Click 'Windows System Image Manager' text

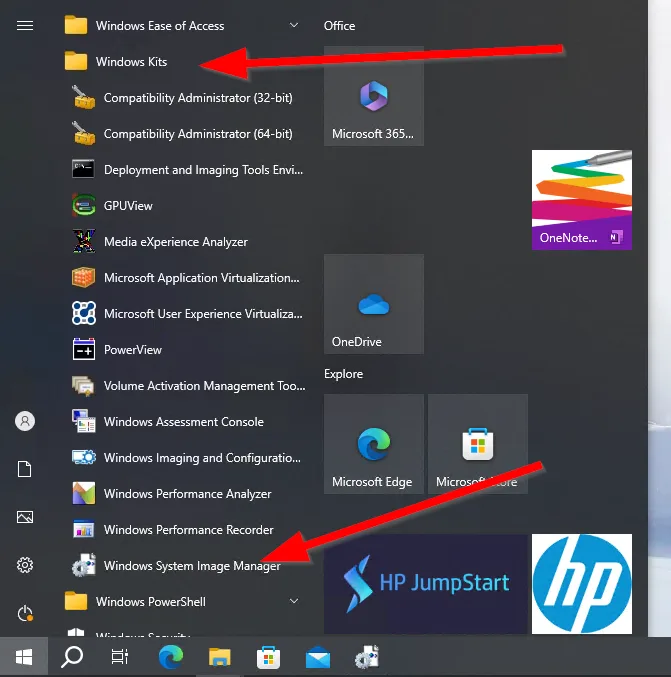[192, 566]
